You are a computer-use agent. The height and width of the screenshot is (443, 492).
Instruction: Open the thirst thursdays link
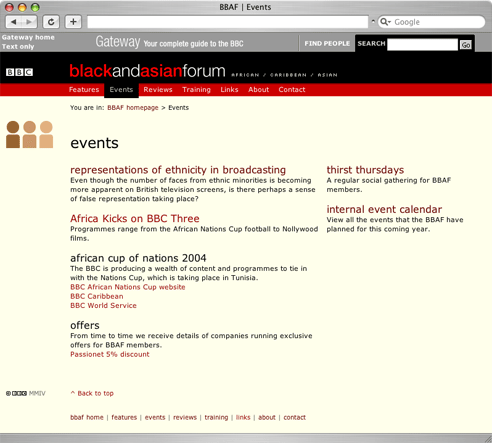(x=365, y=170)
